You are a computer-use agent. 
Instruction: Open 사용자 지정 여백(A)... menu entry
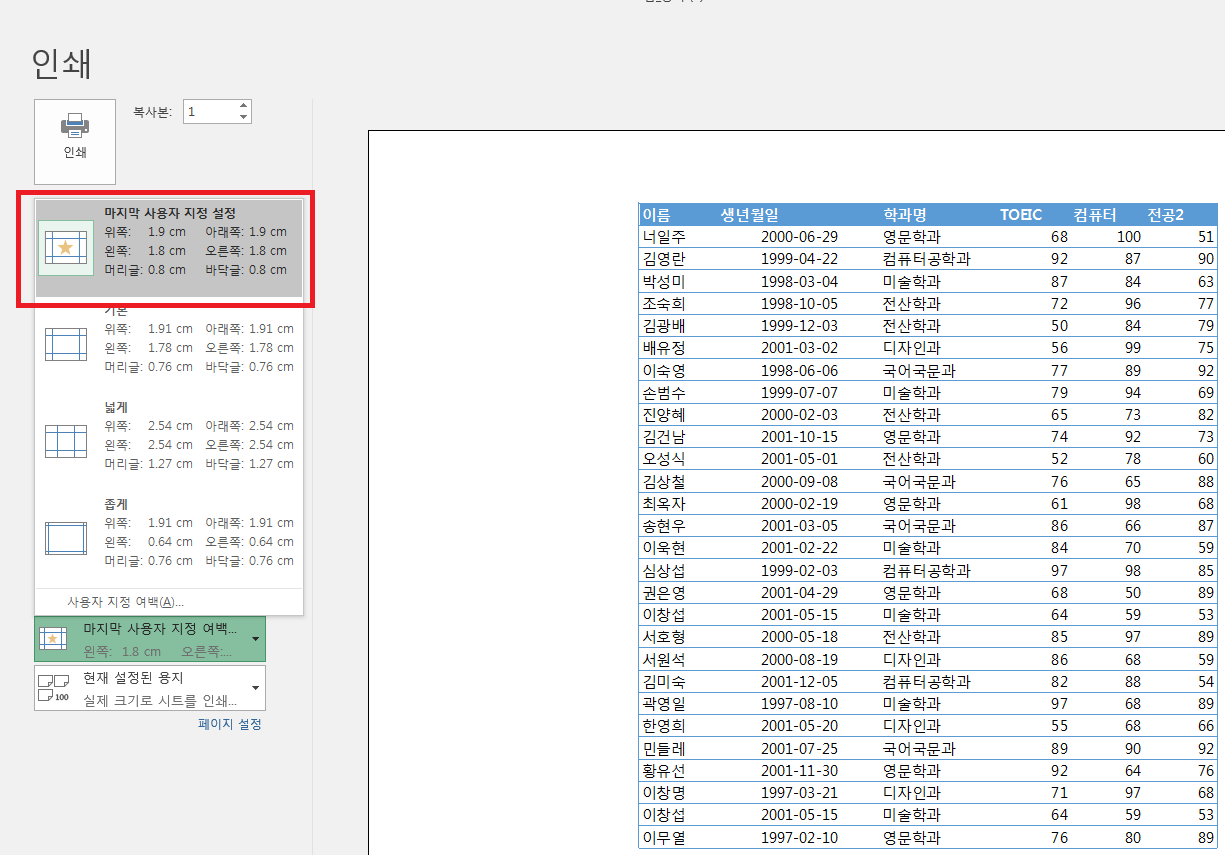coord(125,602)
